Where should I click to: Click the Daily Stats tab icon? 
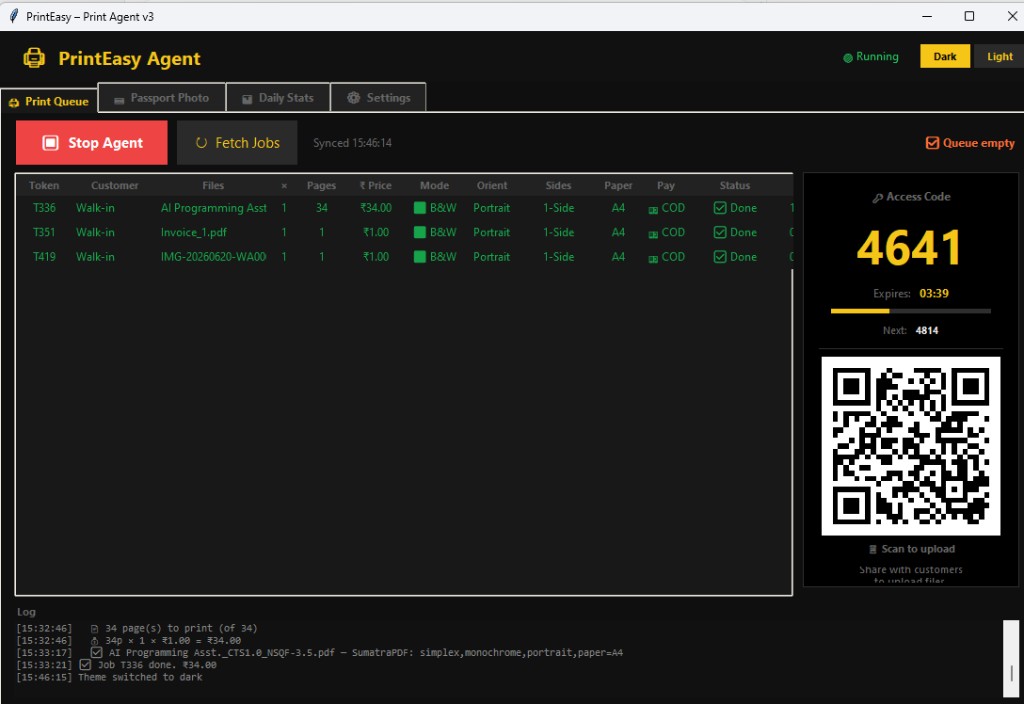point(247,99)
